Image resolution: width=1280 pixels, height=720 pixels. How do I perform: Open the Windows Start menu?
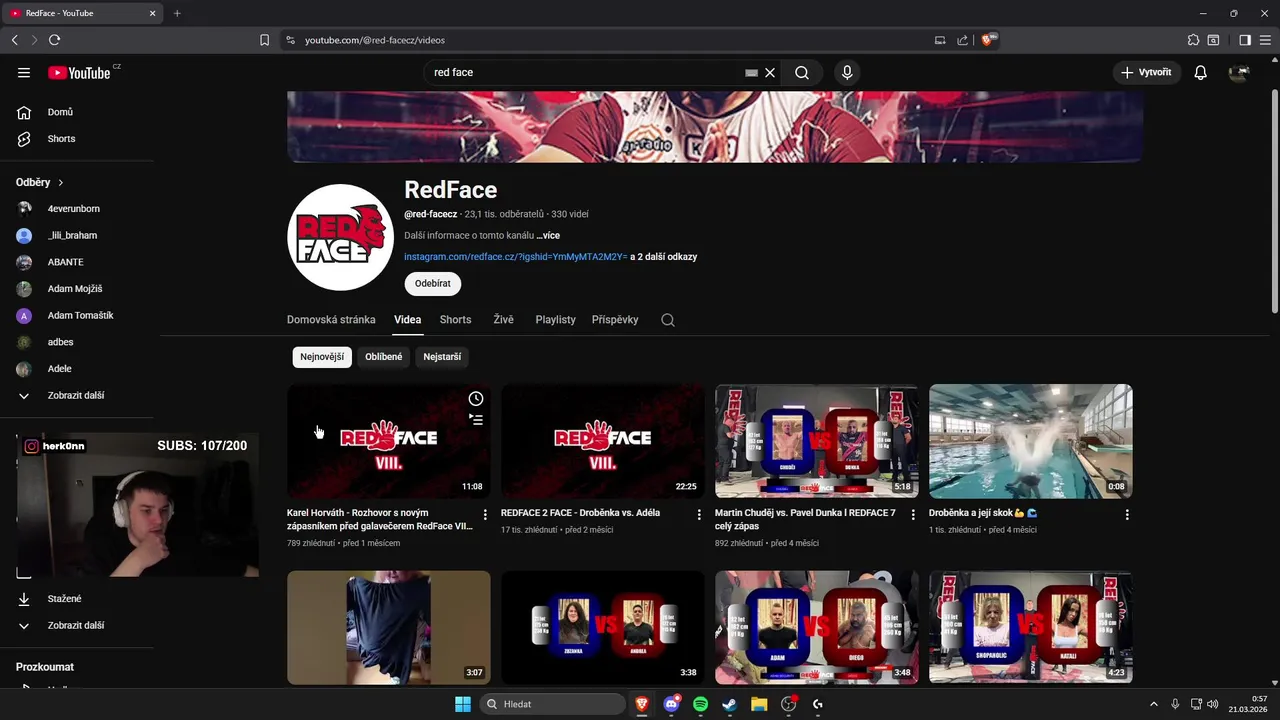[x=463, y=704]
